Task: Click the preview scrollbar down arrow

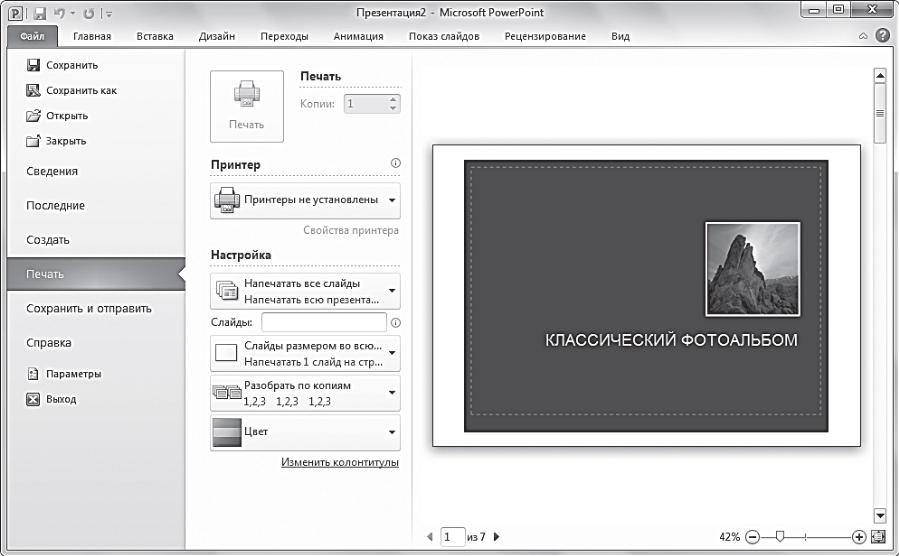Action: [880, 515]
